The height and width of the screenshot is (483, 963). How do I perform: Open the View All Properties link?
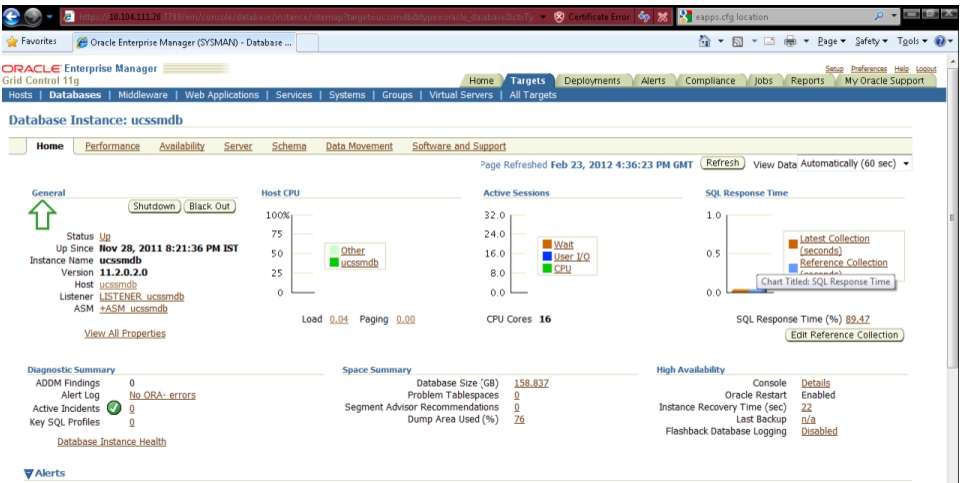click(125, 334)
